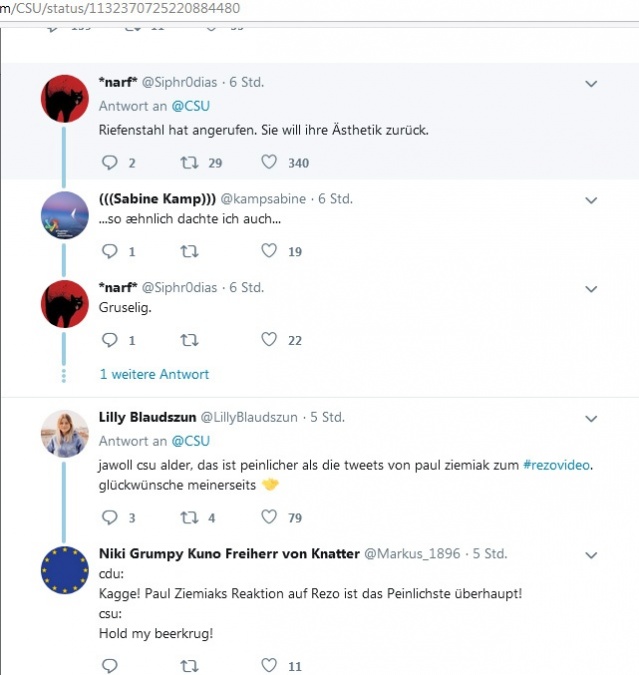Open Lilly Blaudszun's profile picture
The width and height of the screenshot is (639, 675).
click(x=65, y=434)
